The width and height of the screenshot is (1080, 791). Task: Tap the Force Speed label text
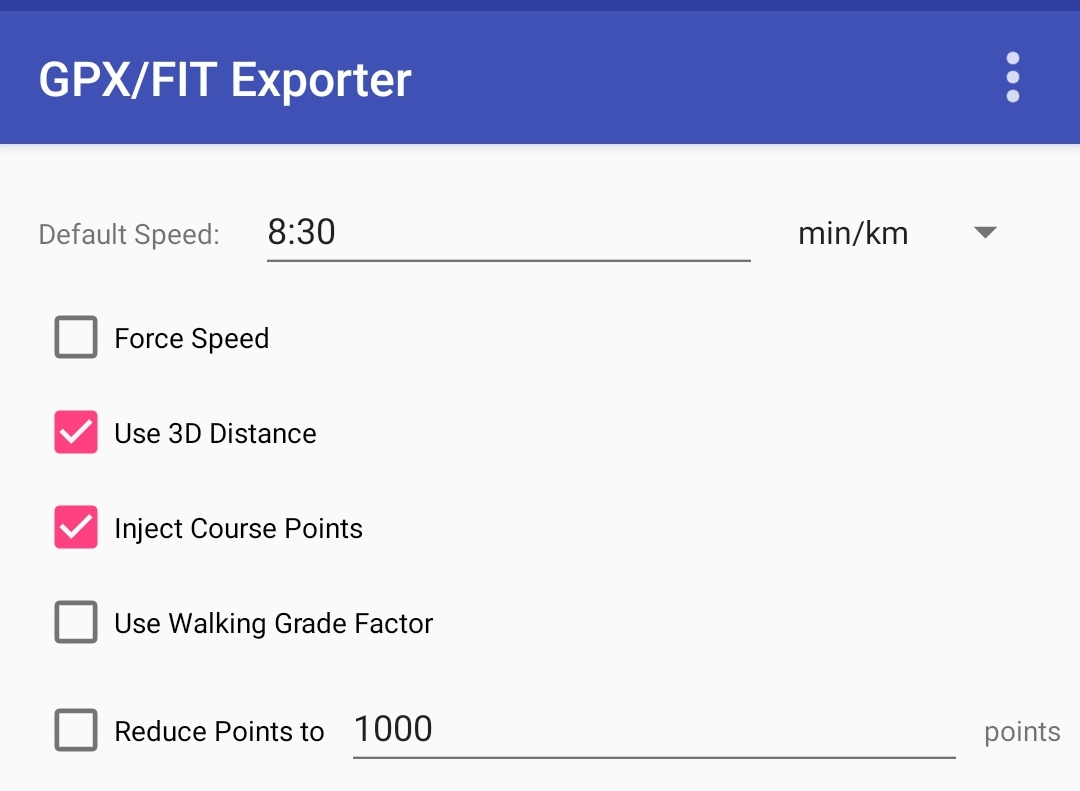click(x=192, y=339)
